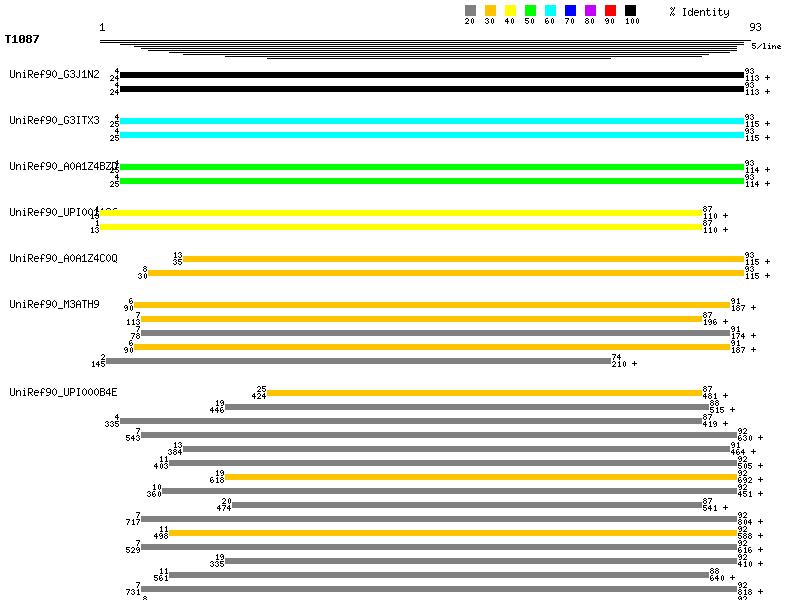
Task: Select the UniRef90_A0A1Z4C0Q hit label
Action: point(63,259)
